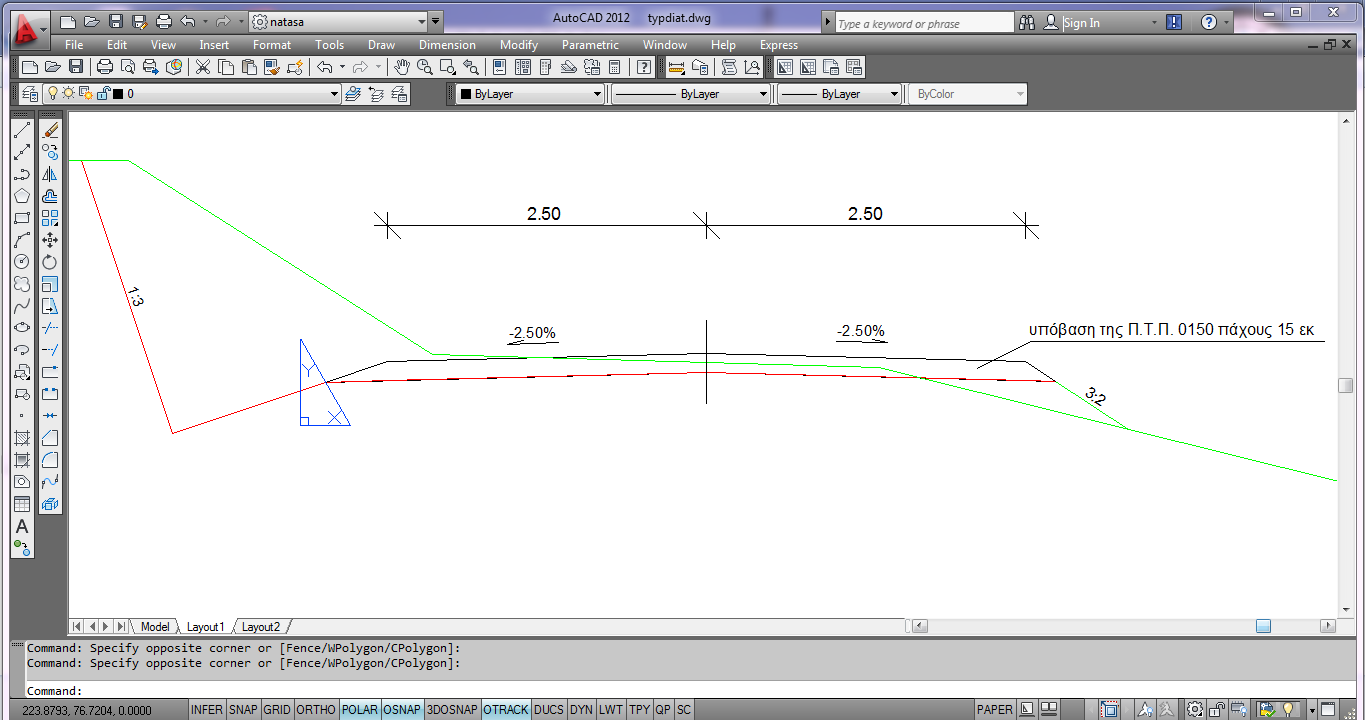Expand the Quick Access customize arrow
The width and height of the screenshot is (1365, 720).
[436, 22]
